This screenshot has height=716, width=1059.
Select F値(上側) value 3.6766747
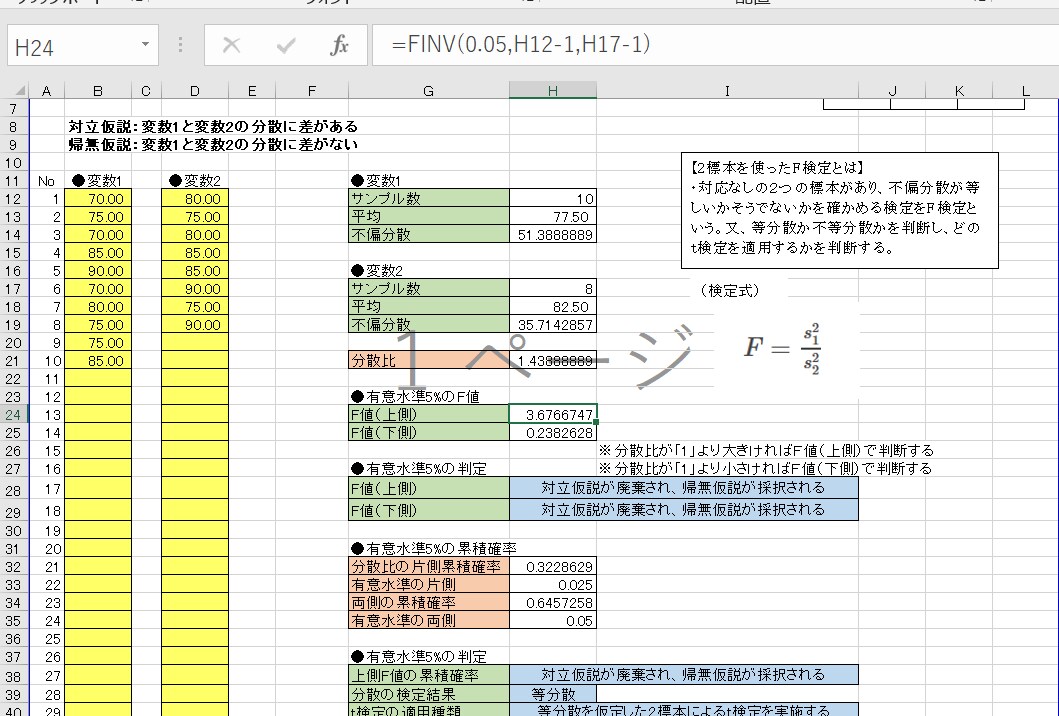click(552, 415)
